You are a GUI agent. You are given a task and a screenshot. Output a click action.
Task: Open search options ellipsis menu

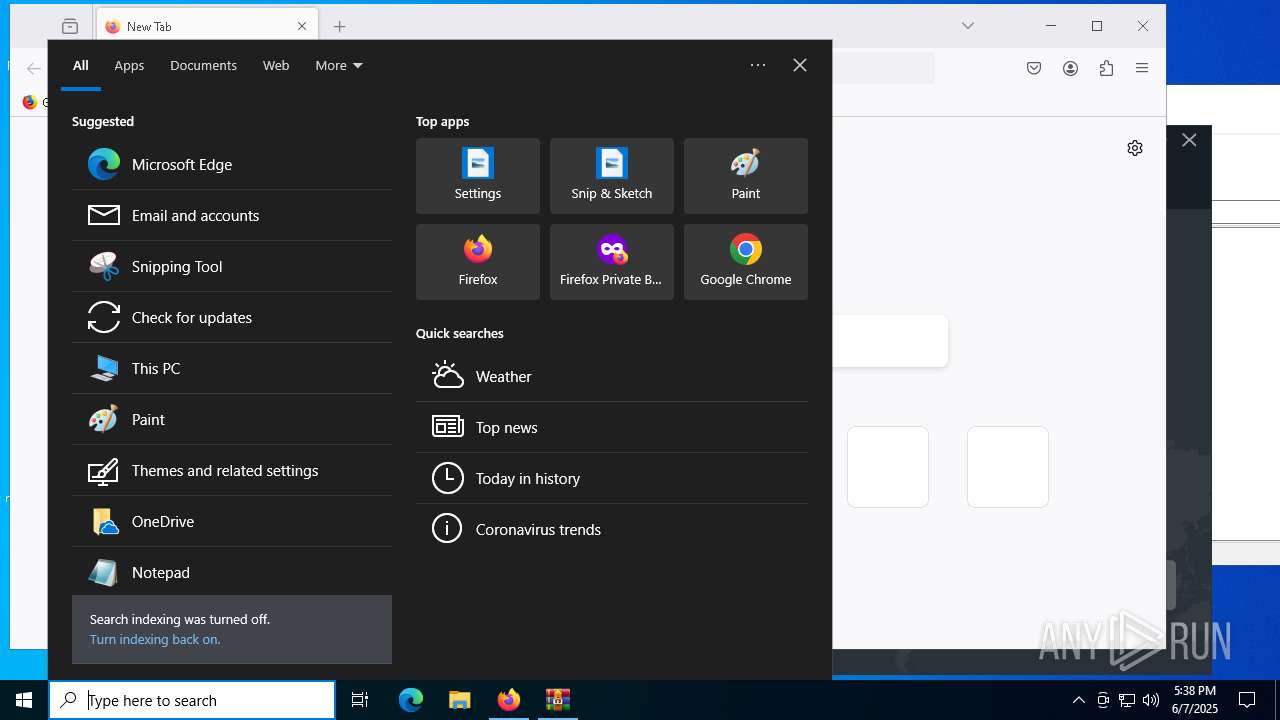(758, 65)
